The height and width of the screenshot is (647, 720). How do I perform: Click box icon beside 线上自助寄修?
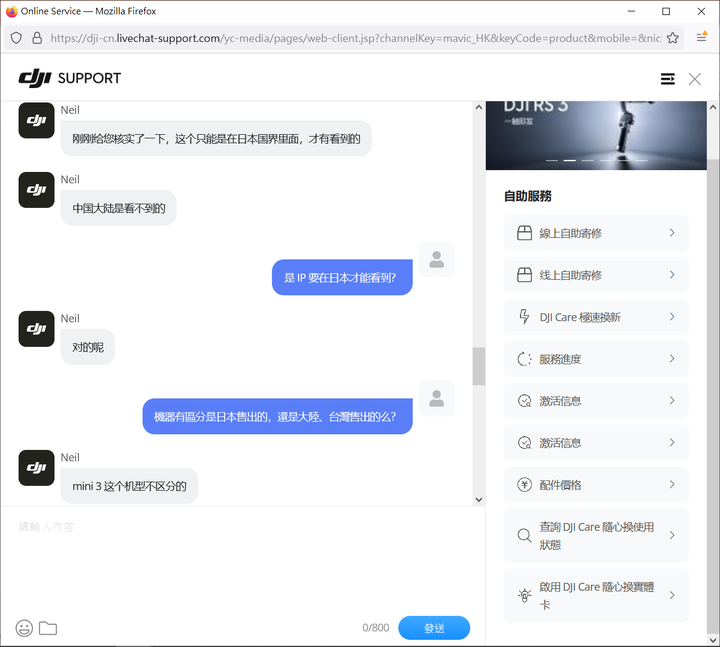tap(524, 275)
